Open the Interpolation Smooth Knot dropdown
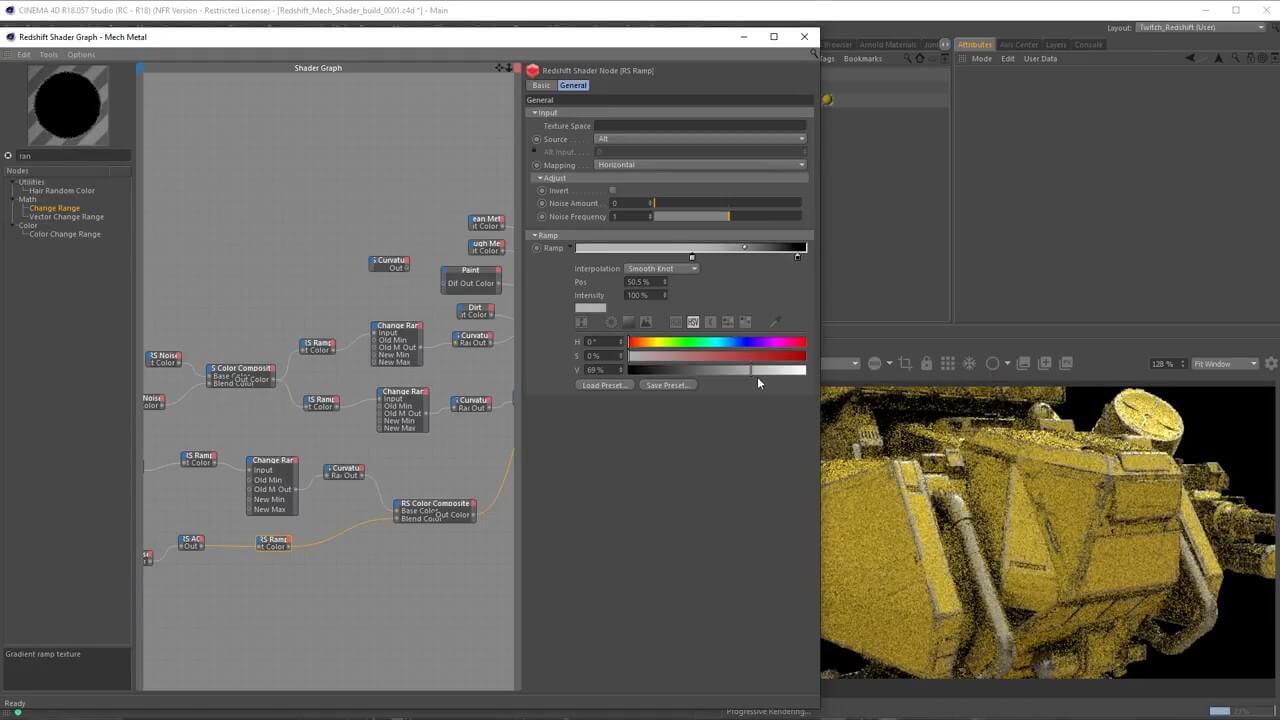 click(x=661, y=268)
